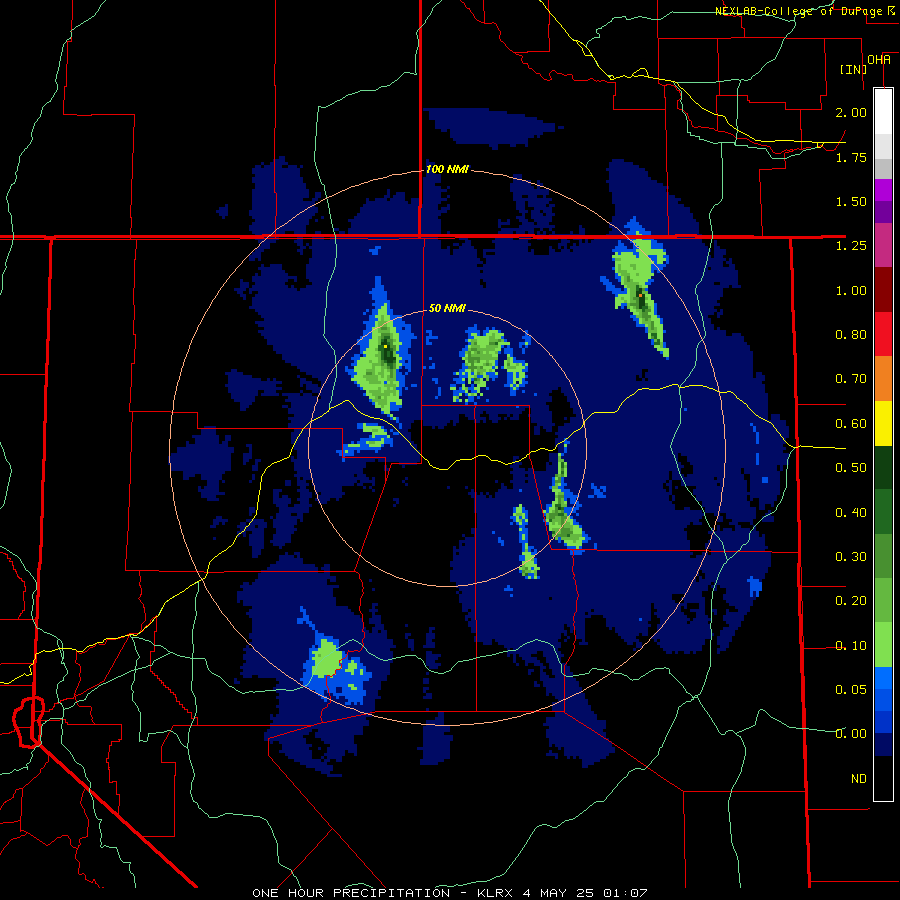The width and height of the screenshot is (900, 900).
Task: Click the 1.50 legend value
Action: [x=851, y=201]
